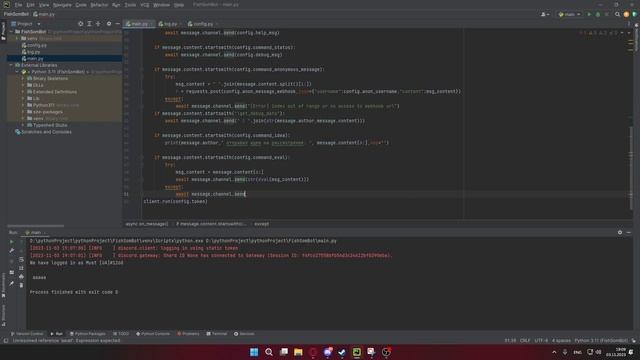Open Python Packages tool window
This screenshot has height=360, width=640.
[88, 333]
